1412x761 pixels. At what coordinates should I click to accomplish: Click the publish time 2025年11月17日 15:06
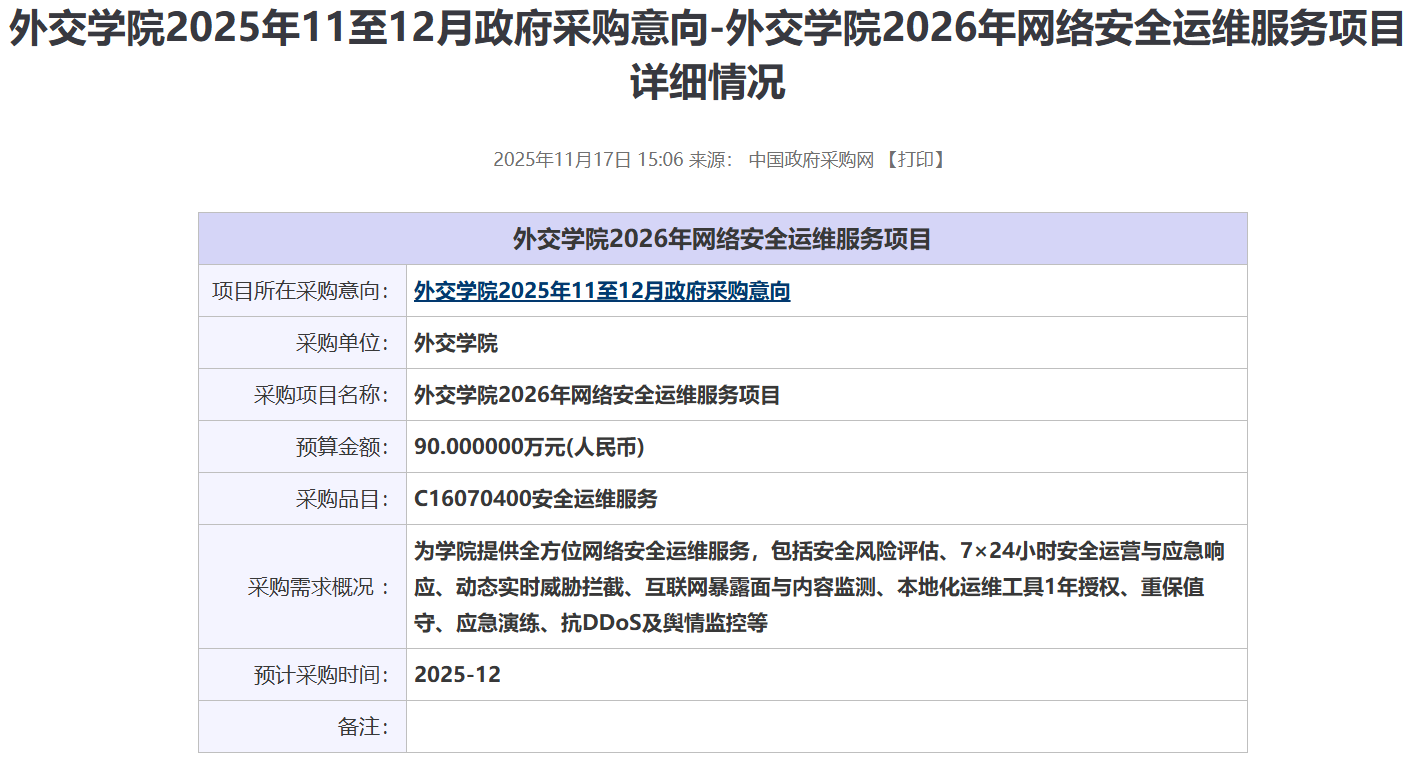coord(588,160)
